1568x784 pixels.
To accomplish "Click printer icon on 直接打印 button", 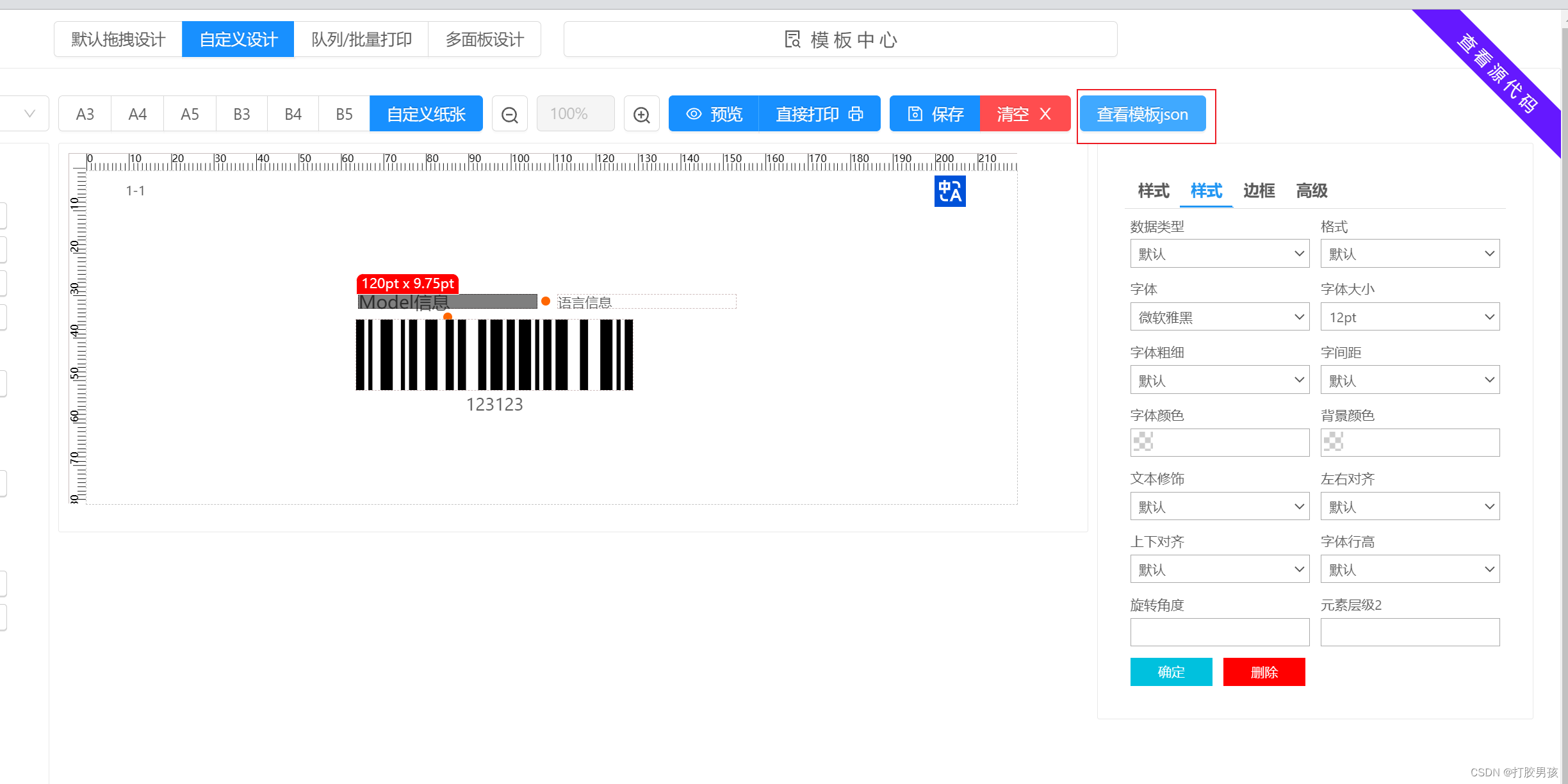I will tap(856, 114).
